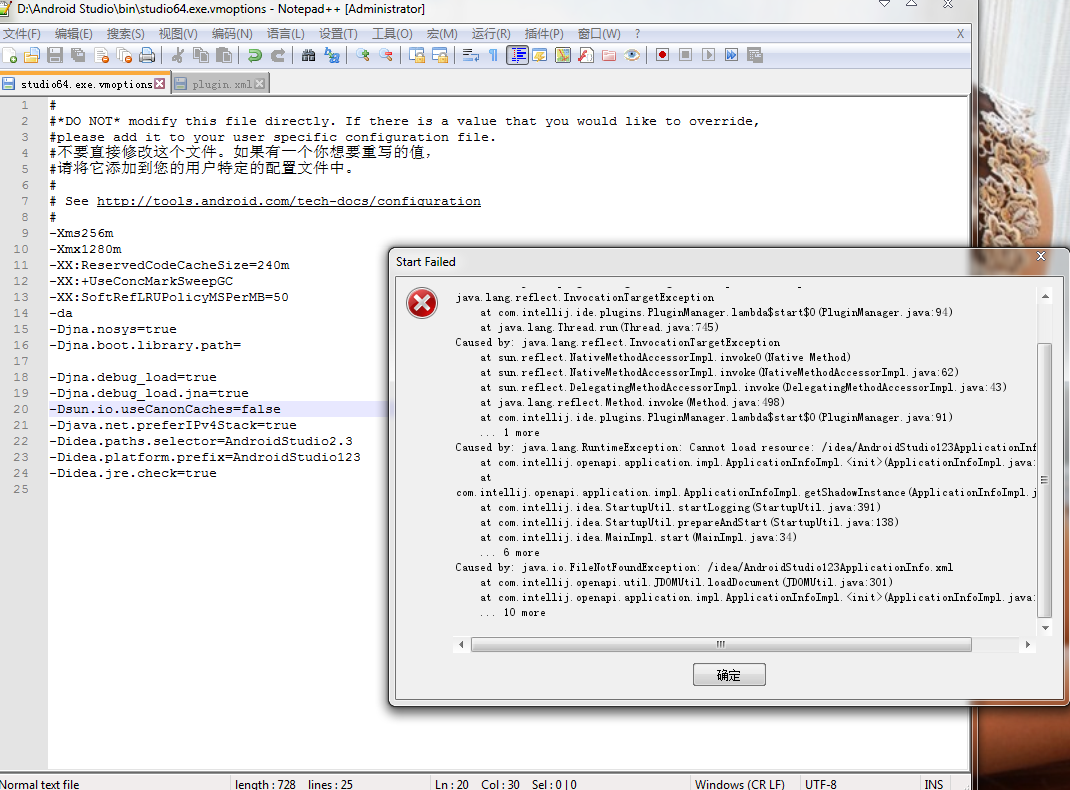Open the ? help menu
This screenshot has width=1070, height=790.
(x=637, y=33)
